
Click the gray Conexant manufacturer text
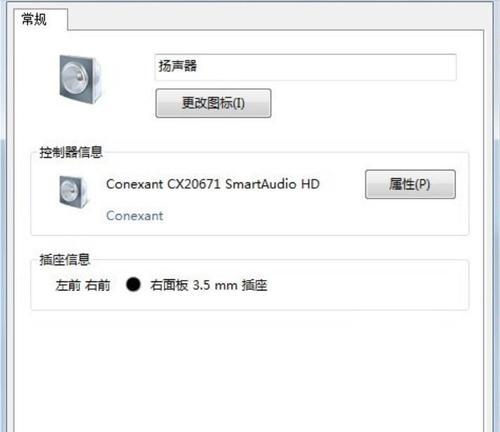click(x=135, y=216)
